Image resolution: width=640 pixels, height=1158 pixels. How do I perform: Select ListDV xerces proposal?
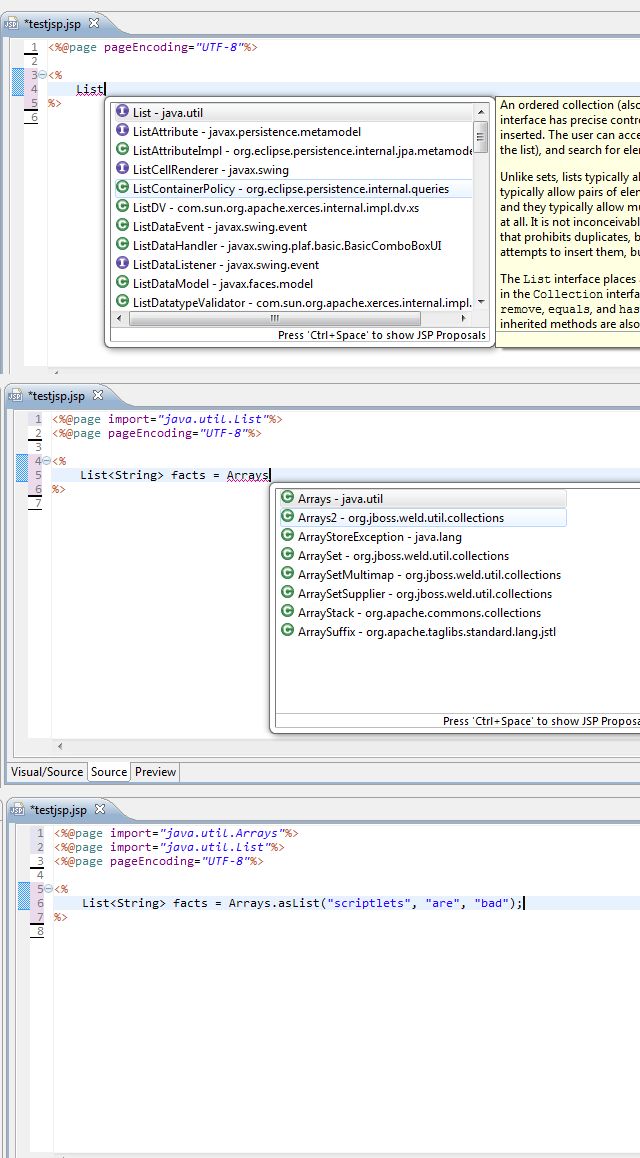tap(294, 208)
